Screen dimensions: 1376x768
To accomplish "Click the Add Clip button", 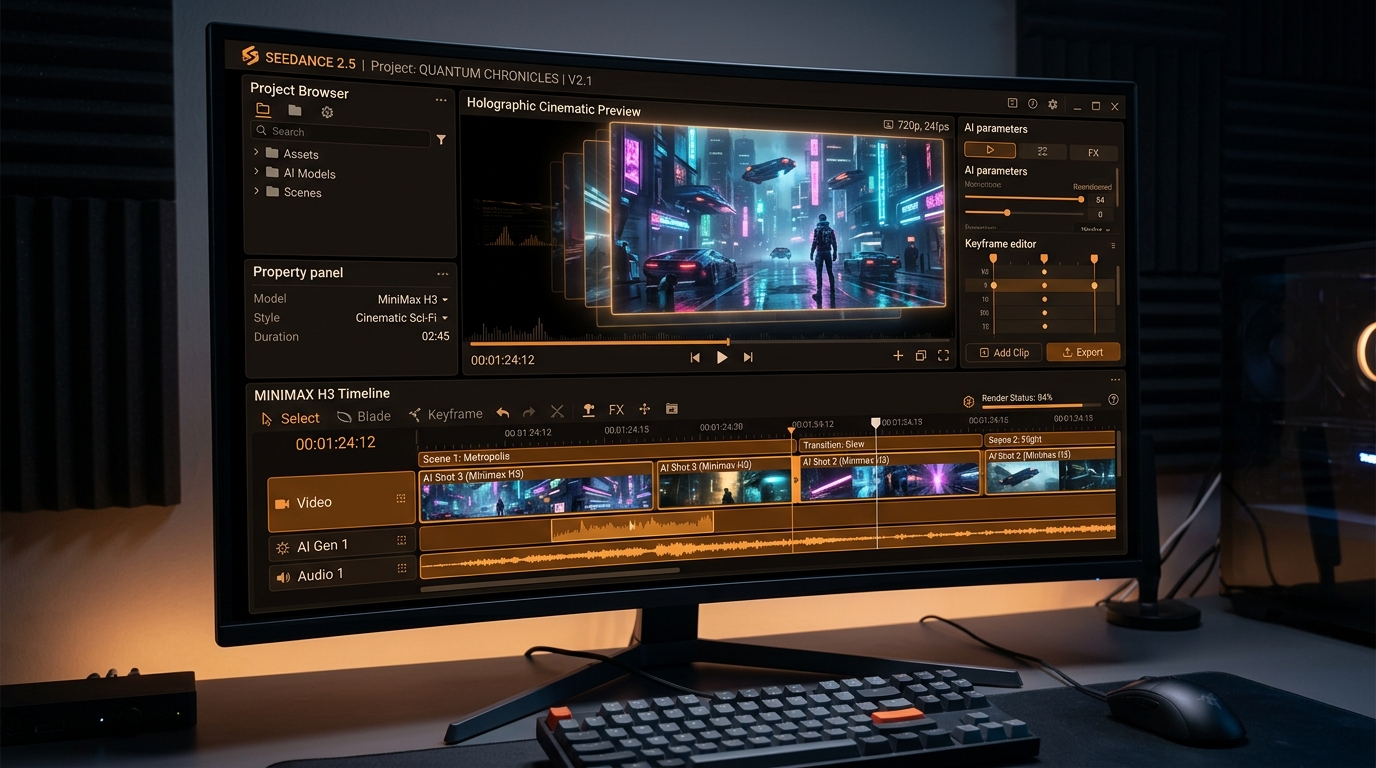I will [x=1004, y=353].
